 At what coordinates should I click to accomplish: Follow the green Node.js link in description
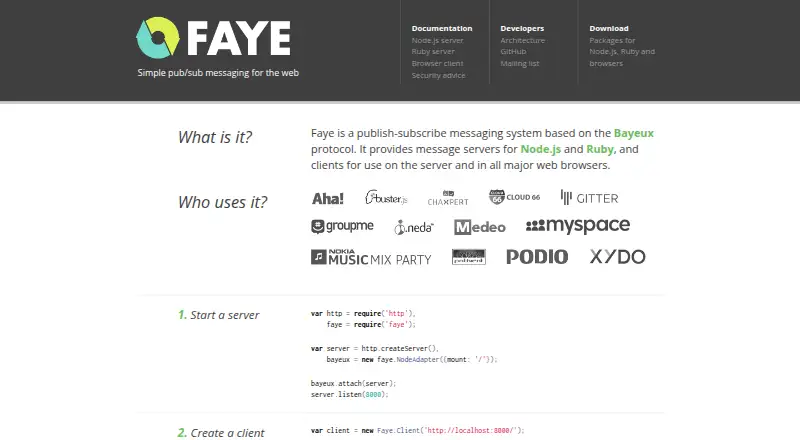[x=540, y=149]
